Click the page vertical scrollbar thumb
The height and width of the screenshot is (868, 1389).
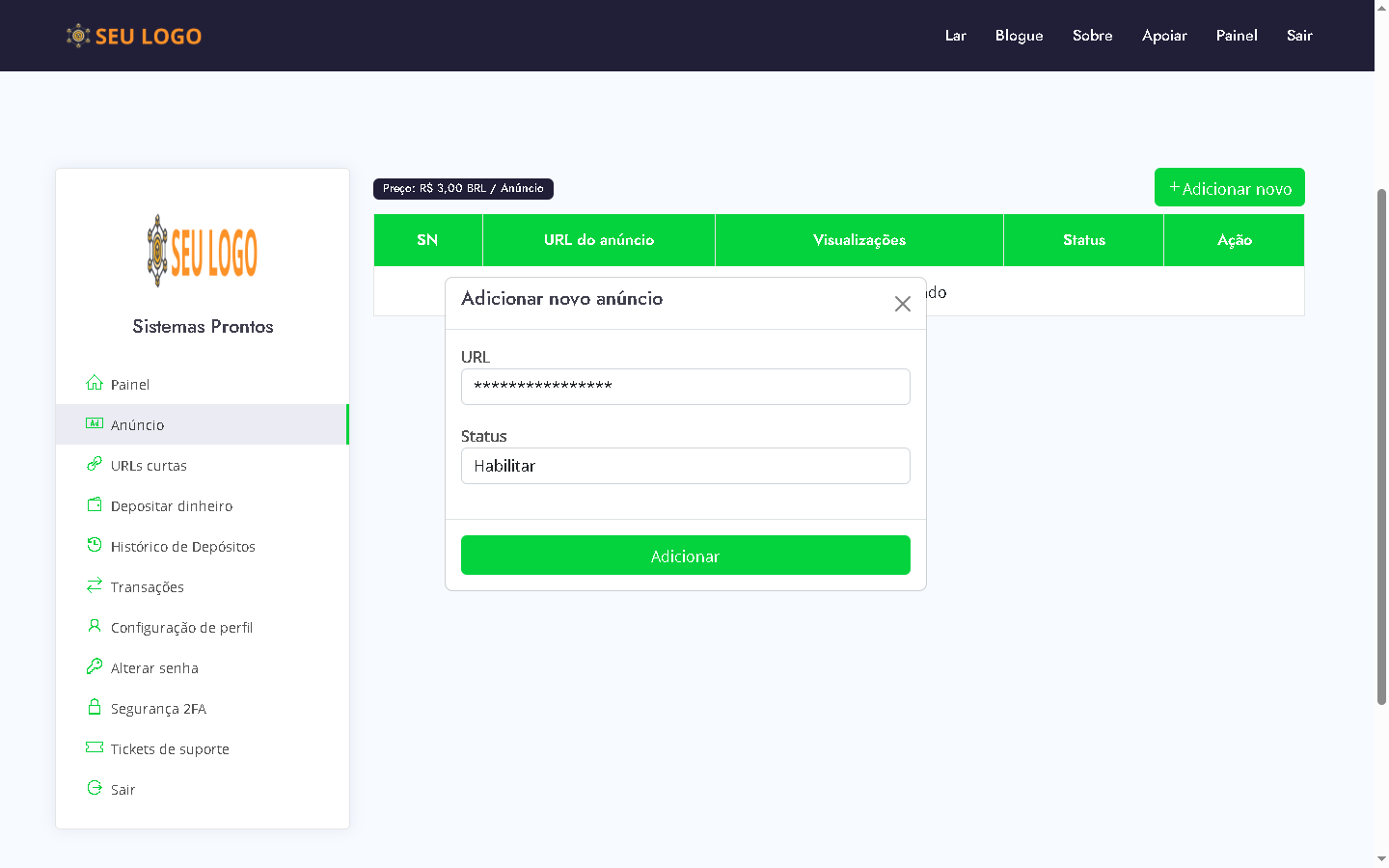pos(1381,444)
